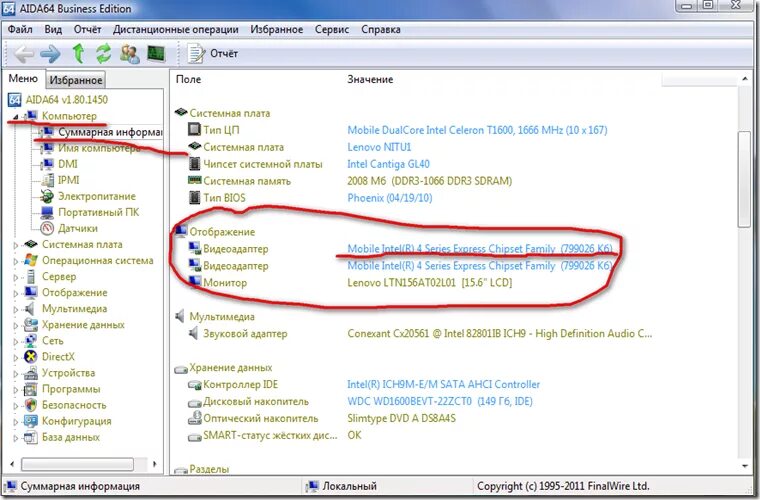Viewport: 760px width, 500px height.
Task: Click the Портативный ПК icon
Action: click(48, 212)
